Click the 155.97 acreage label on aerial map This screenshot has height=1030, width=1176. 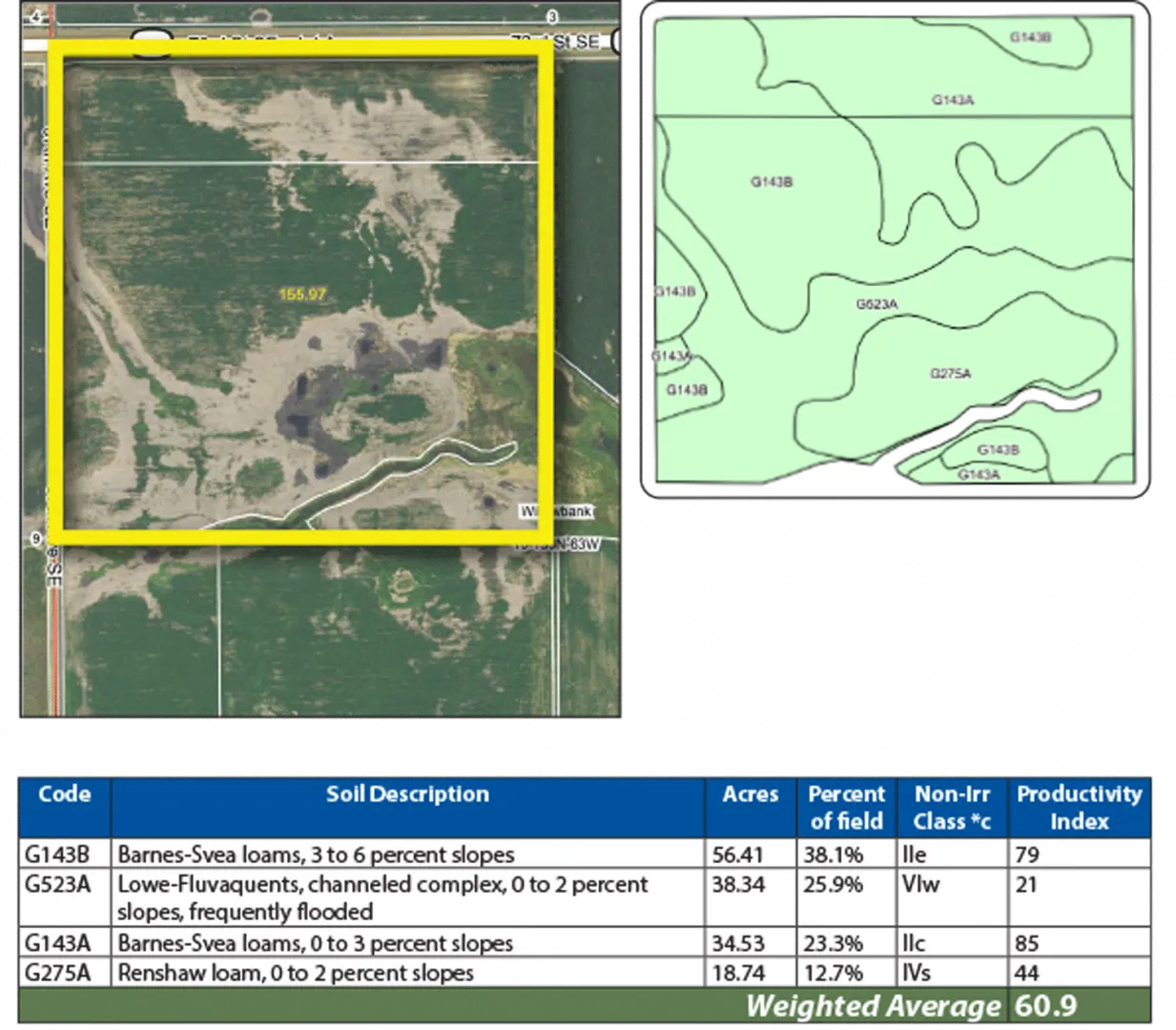[x=302, y=294]
